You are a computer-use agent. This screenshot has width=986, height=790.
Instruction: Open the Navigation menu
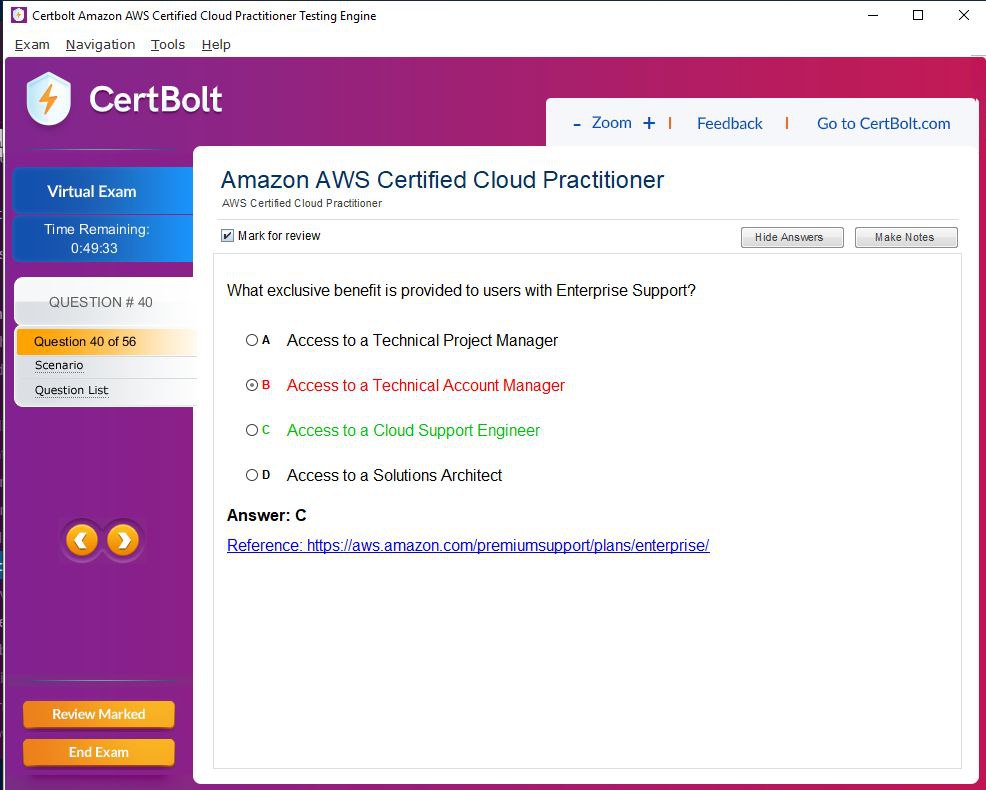100,45
